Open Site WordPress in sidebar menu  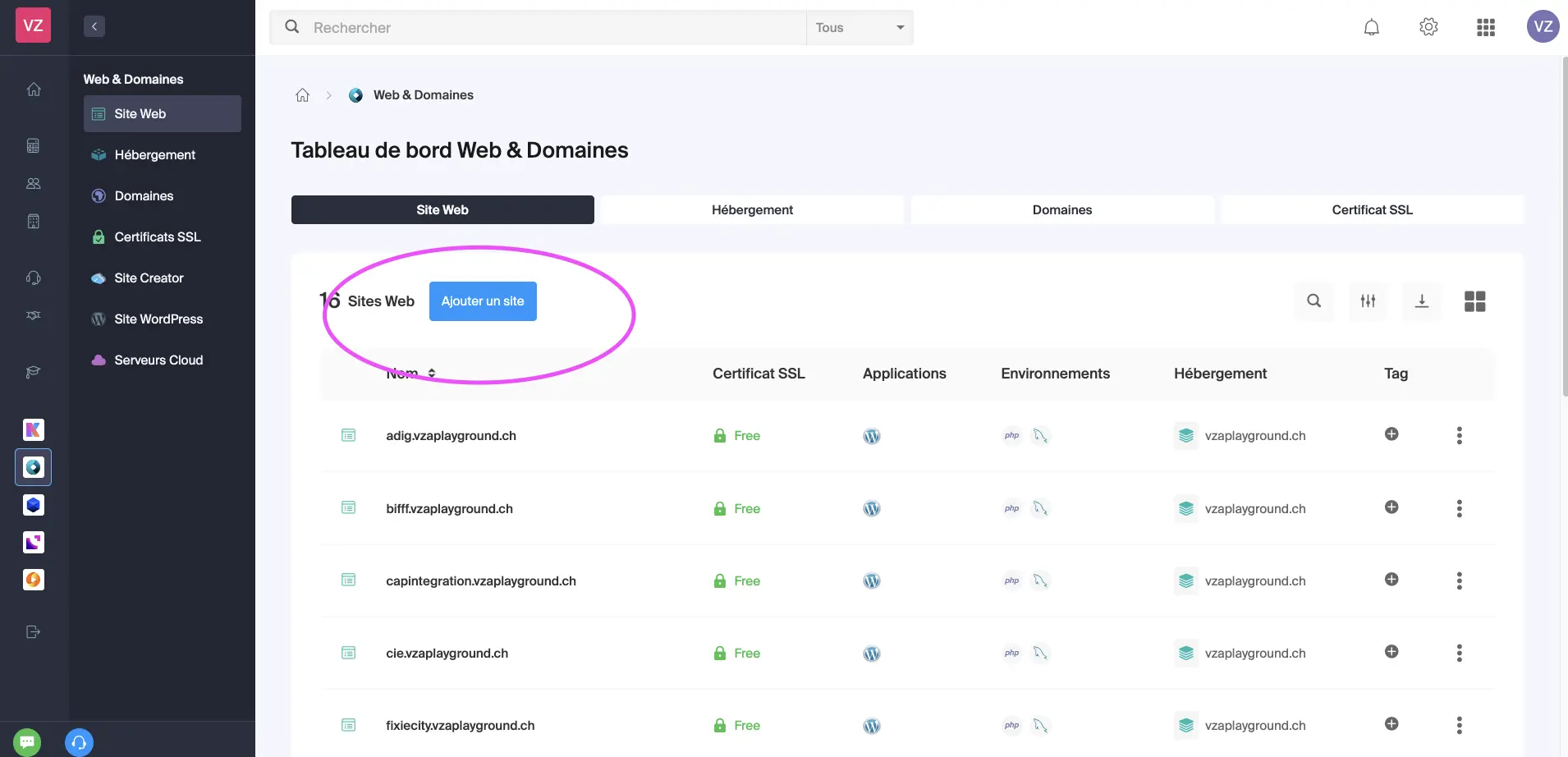tap(158, 319)
